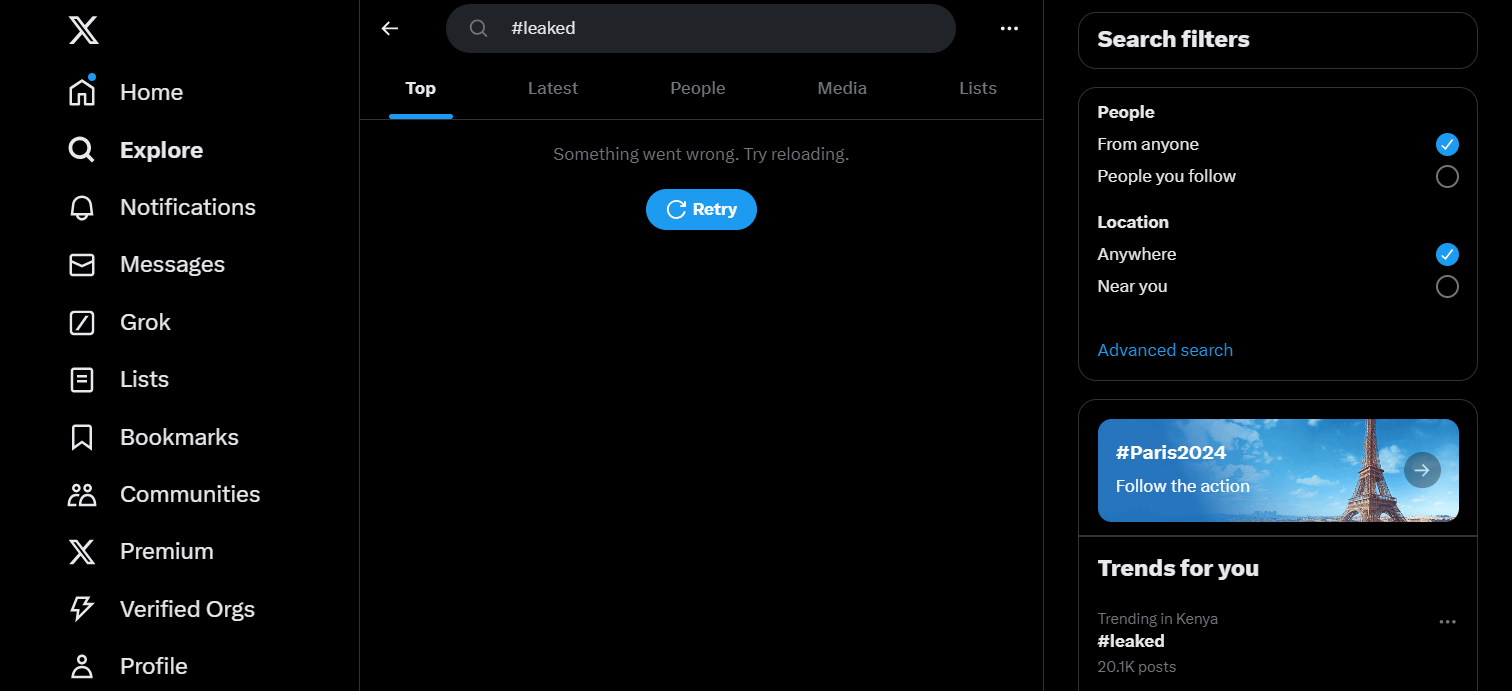1512x691 pixels.
Task: Open Home via house icon
Action: (x=82, y=92)
